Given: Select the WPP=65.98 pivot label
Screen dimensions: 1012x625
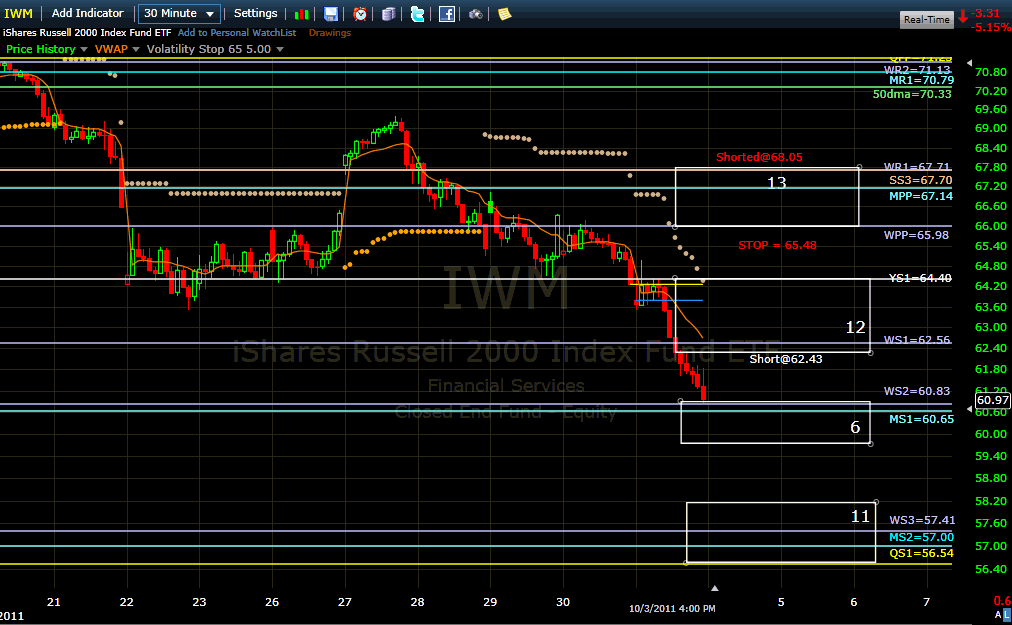Looking at the screenshot, I should pos(916,236).
